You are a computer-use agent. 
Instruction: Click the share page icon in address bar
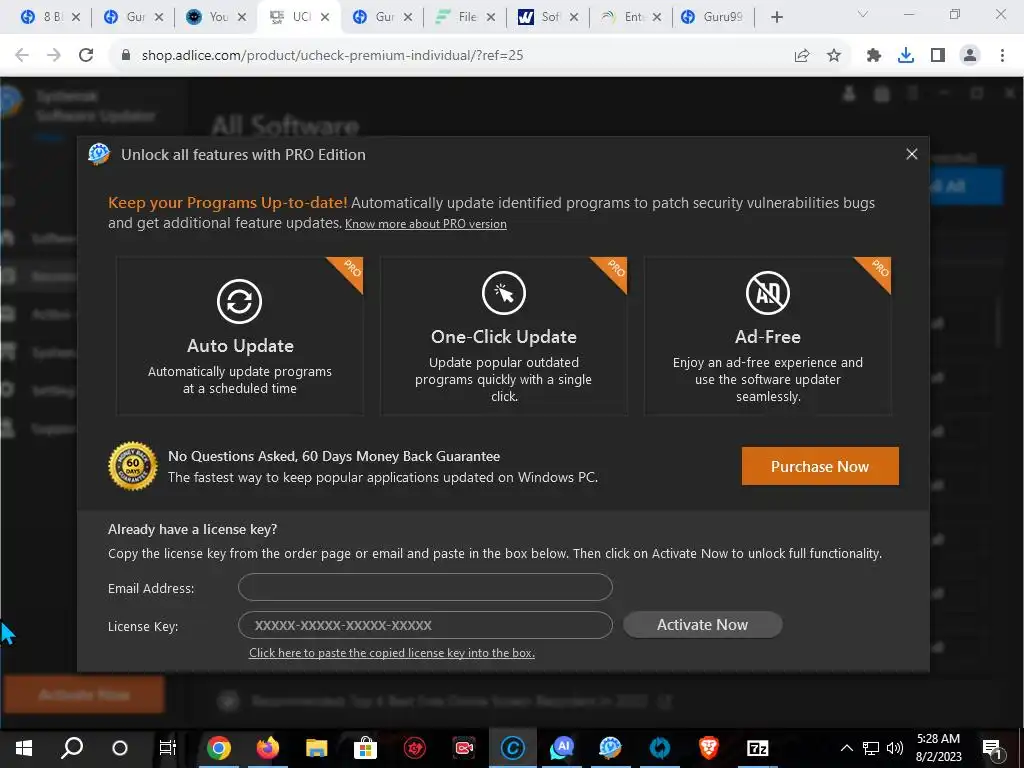802,56
